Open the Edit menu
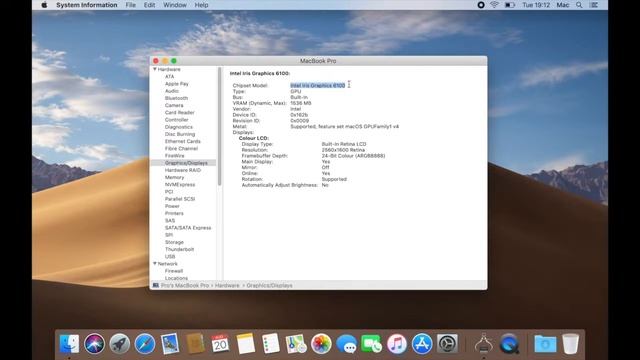 point(149,5)
